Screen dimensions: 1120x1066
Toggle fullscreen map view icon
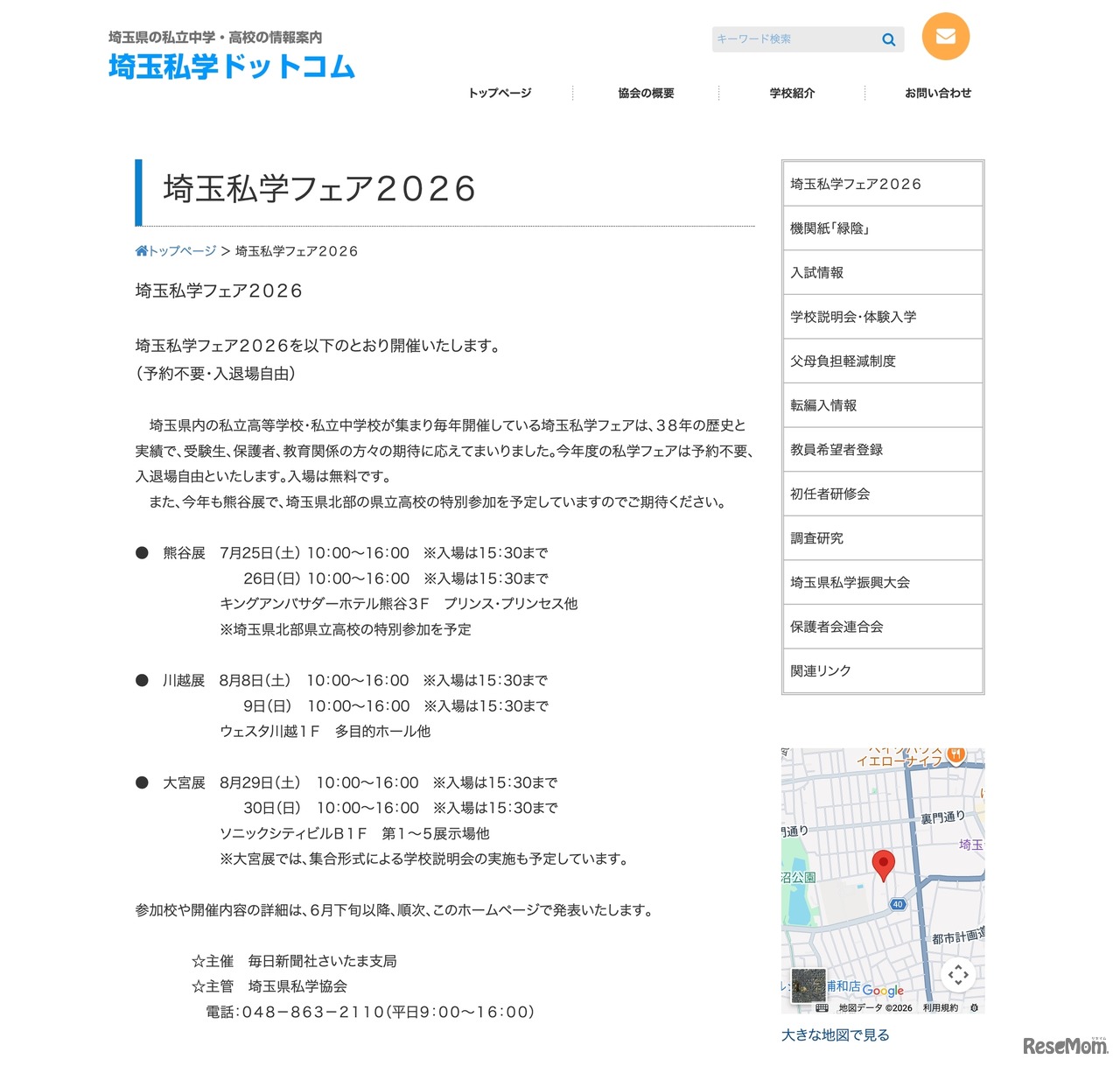coord(958,974)
